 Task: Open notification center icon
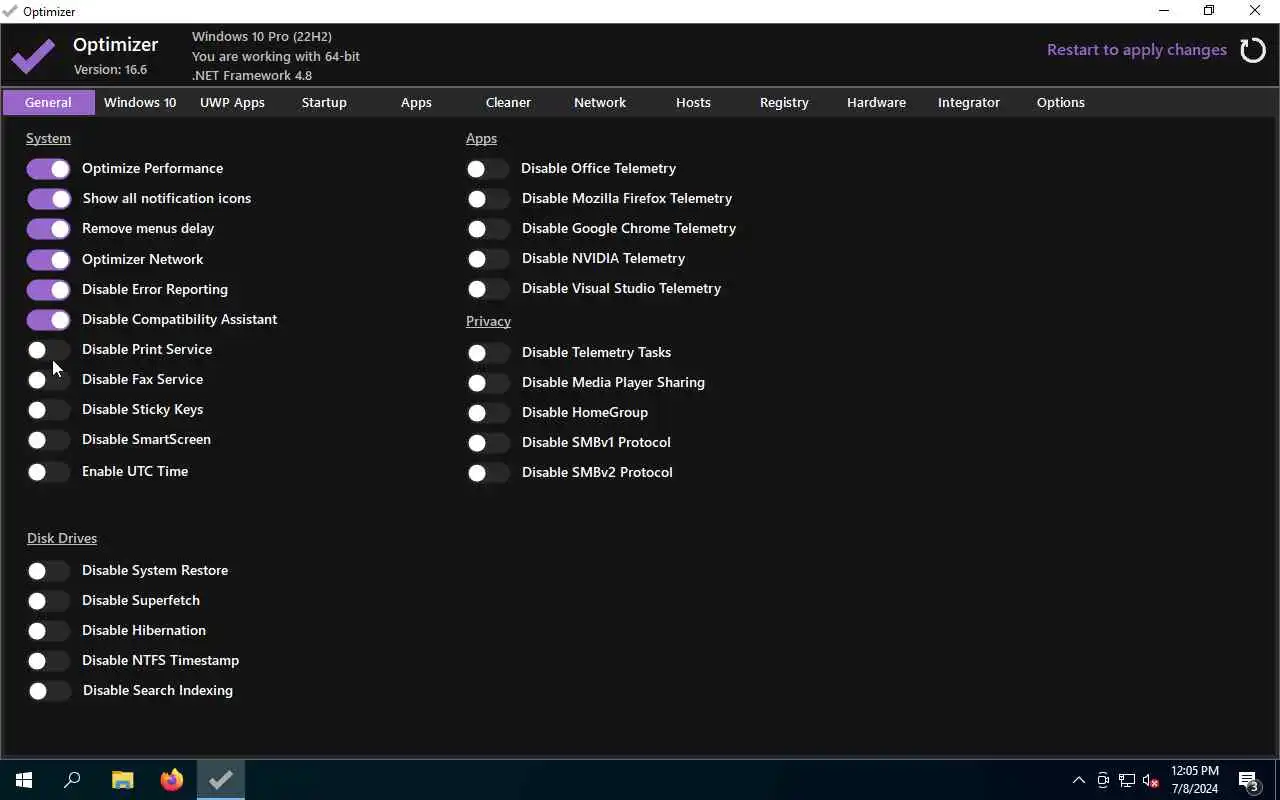point(1249,780)
